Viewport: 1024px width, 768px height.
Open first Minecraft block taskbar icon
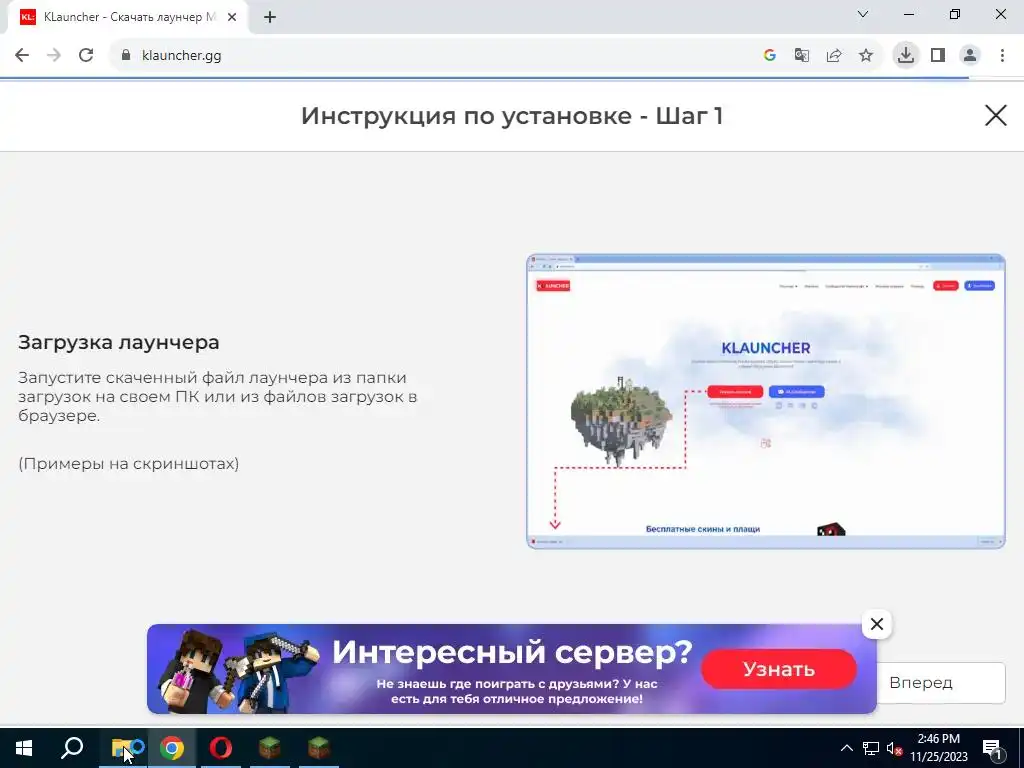point(270,748)
